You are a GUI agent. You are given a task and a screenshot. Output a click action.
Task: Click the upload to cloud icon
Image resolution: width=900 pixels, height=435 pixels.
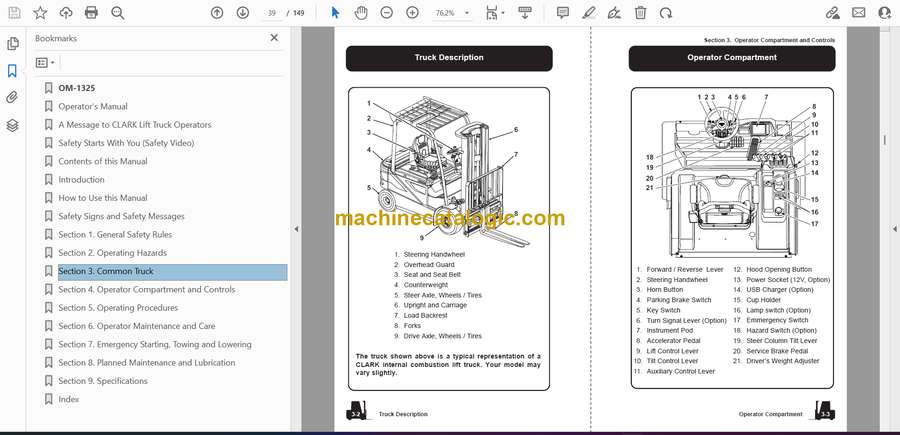click(x=66, y=13)
